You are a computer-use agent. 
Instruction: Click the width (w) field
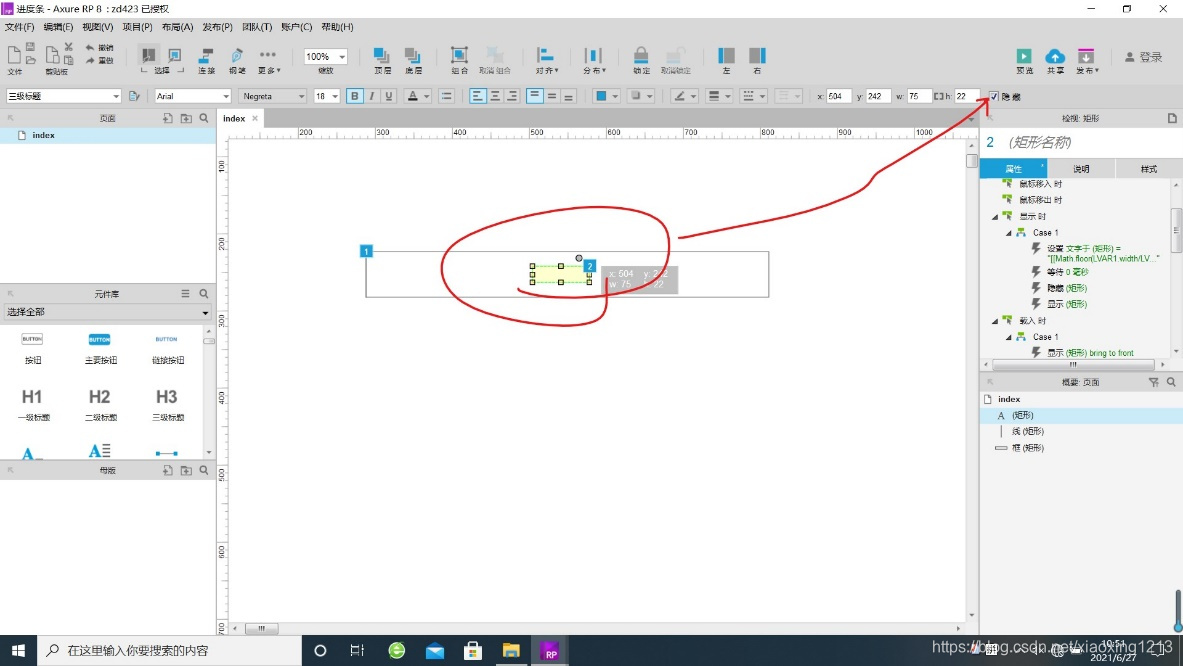click(x=919, y=96)
